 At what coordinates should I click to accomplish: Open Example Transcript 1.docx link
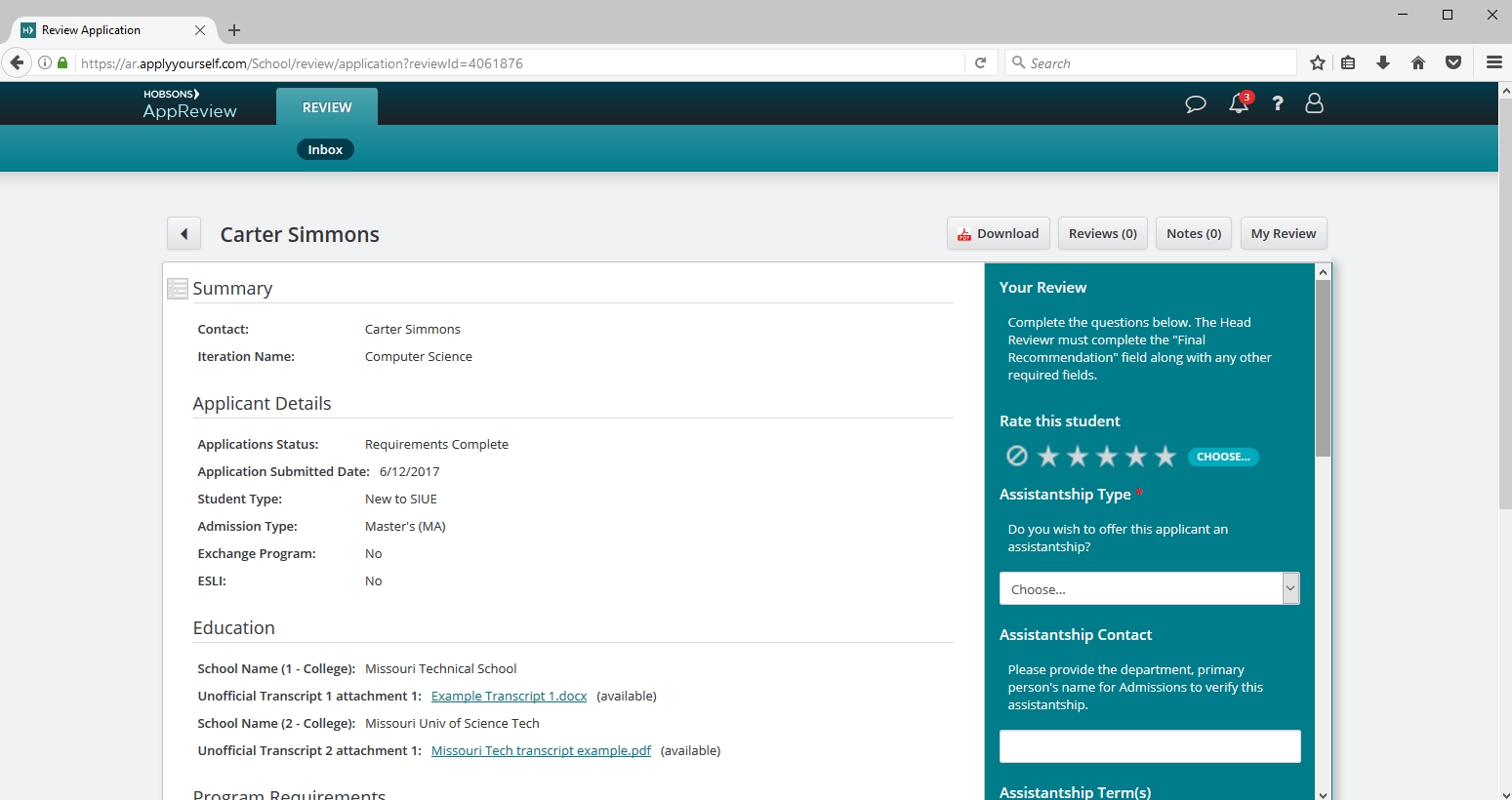509,696
